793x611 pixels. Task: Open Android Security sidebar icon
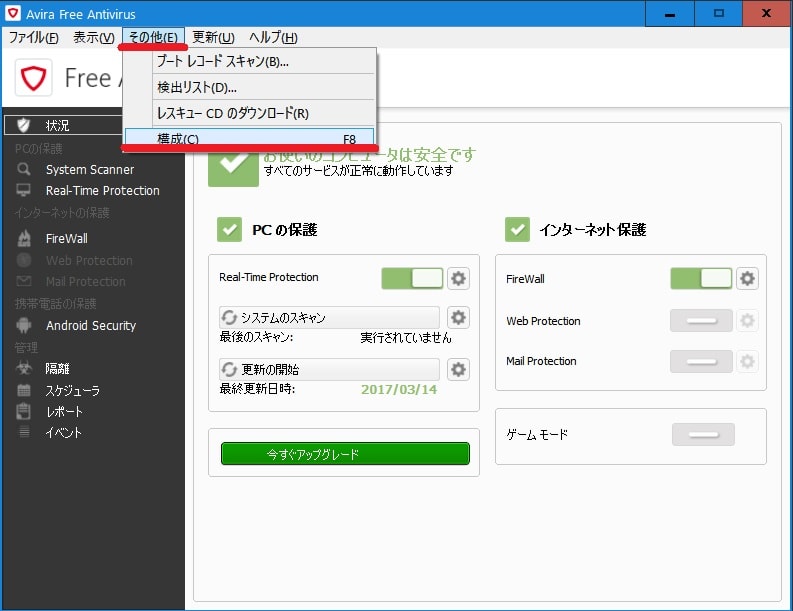coord(24,325)
